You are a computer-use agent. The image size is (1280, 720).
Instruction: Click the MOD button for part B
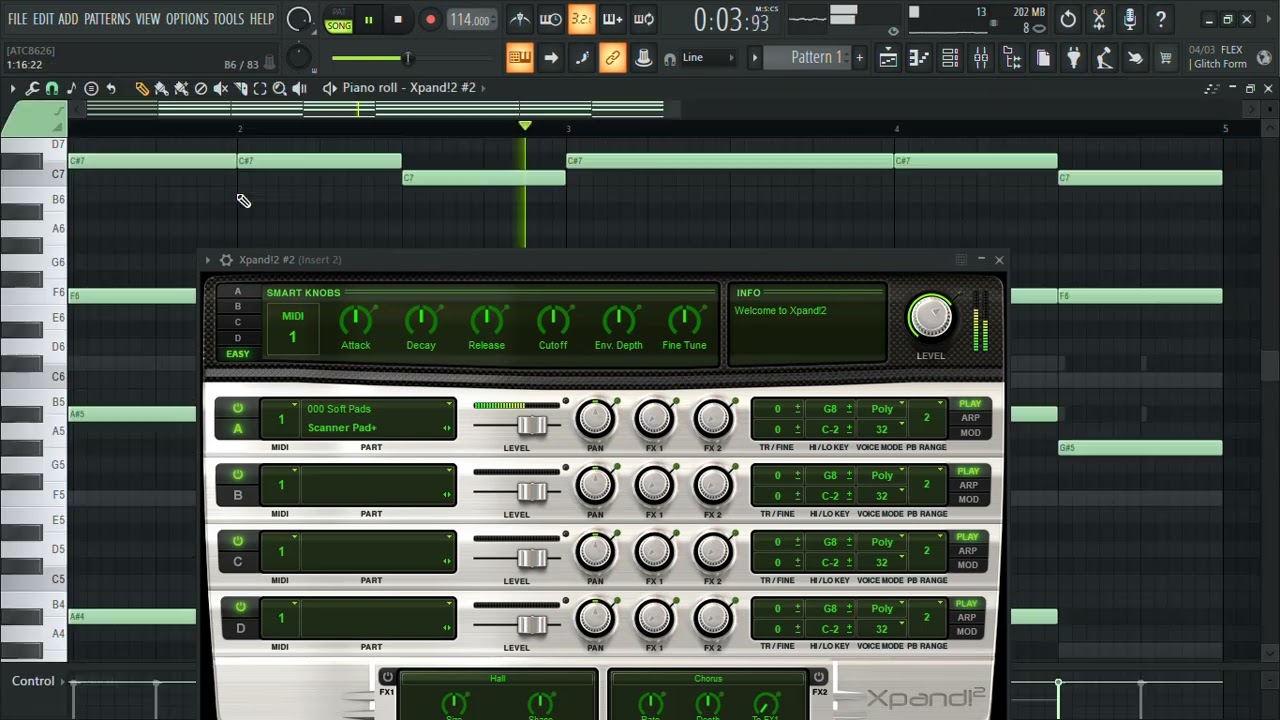[x=968, y=499]
